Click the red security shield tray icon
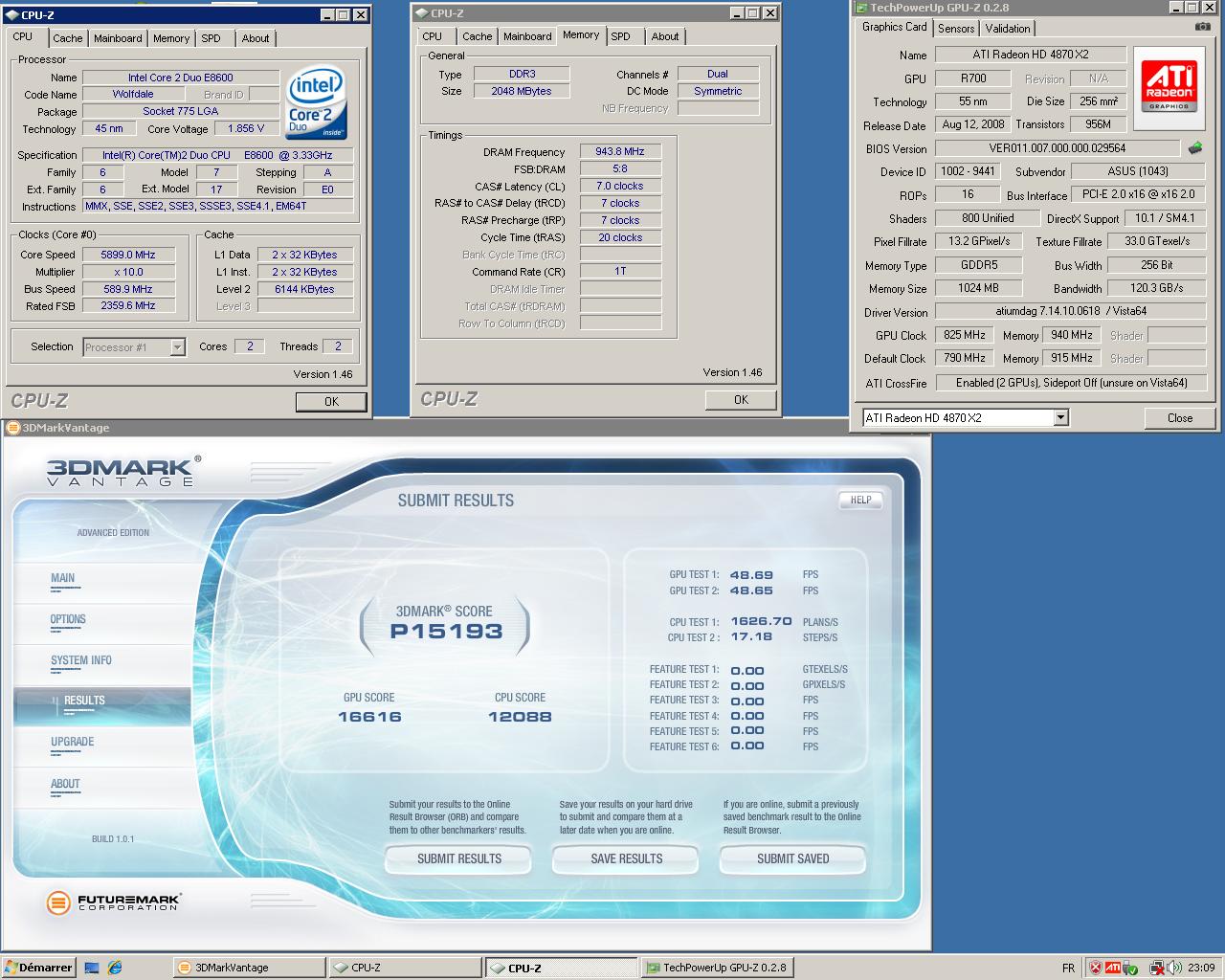Image resolution: width=1225 pixels, height=980 pixels. [1096, 968]
